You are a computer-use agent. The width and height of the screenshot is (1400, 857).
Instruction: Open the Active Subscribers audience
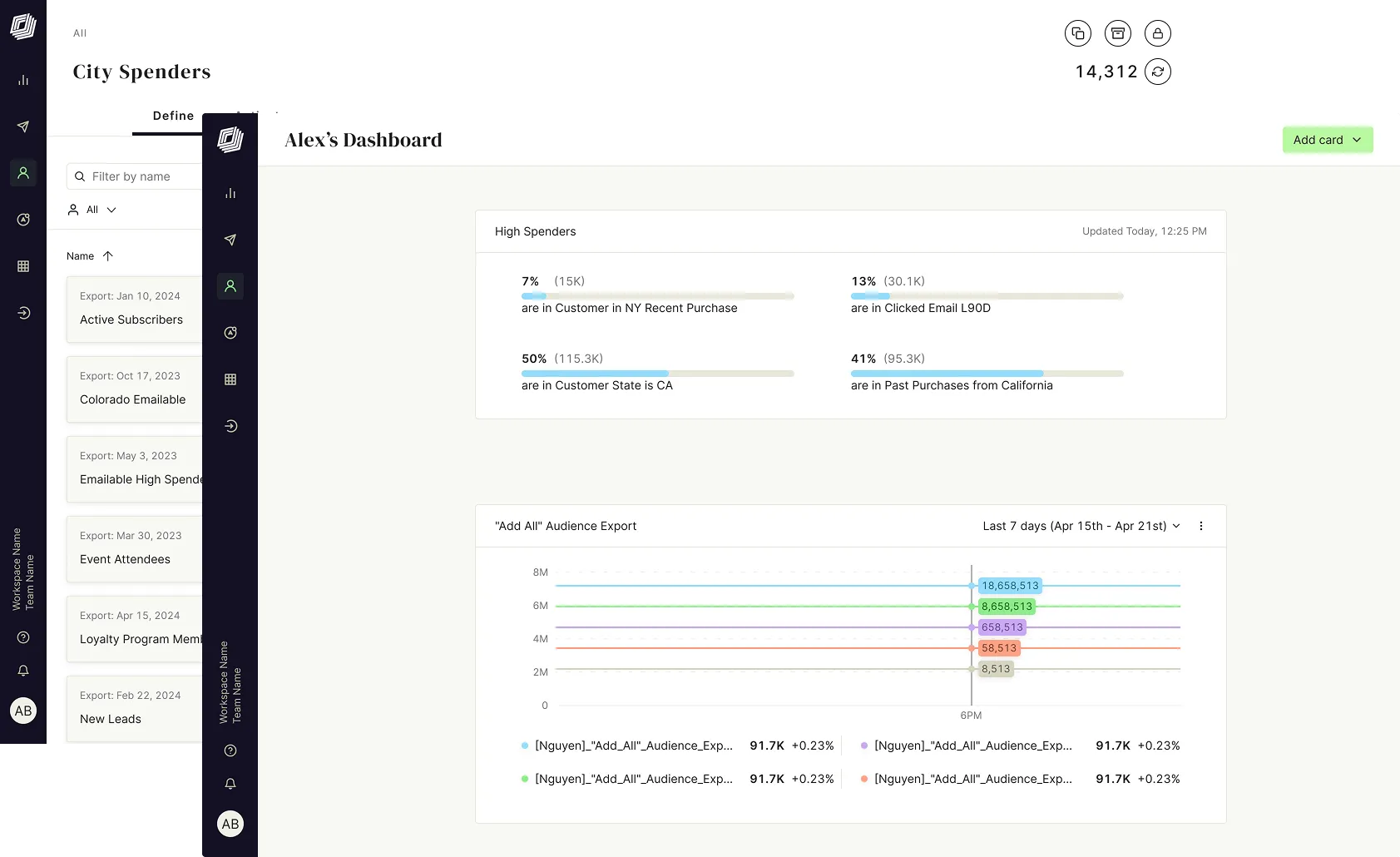pyautogui.click(x=131, y=320)
